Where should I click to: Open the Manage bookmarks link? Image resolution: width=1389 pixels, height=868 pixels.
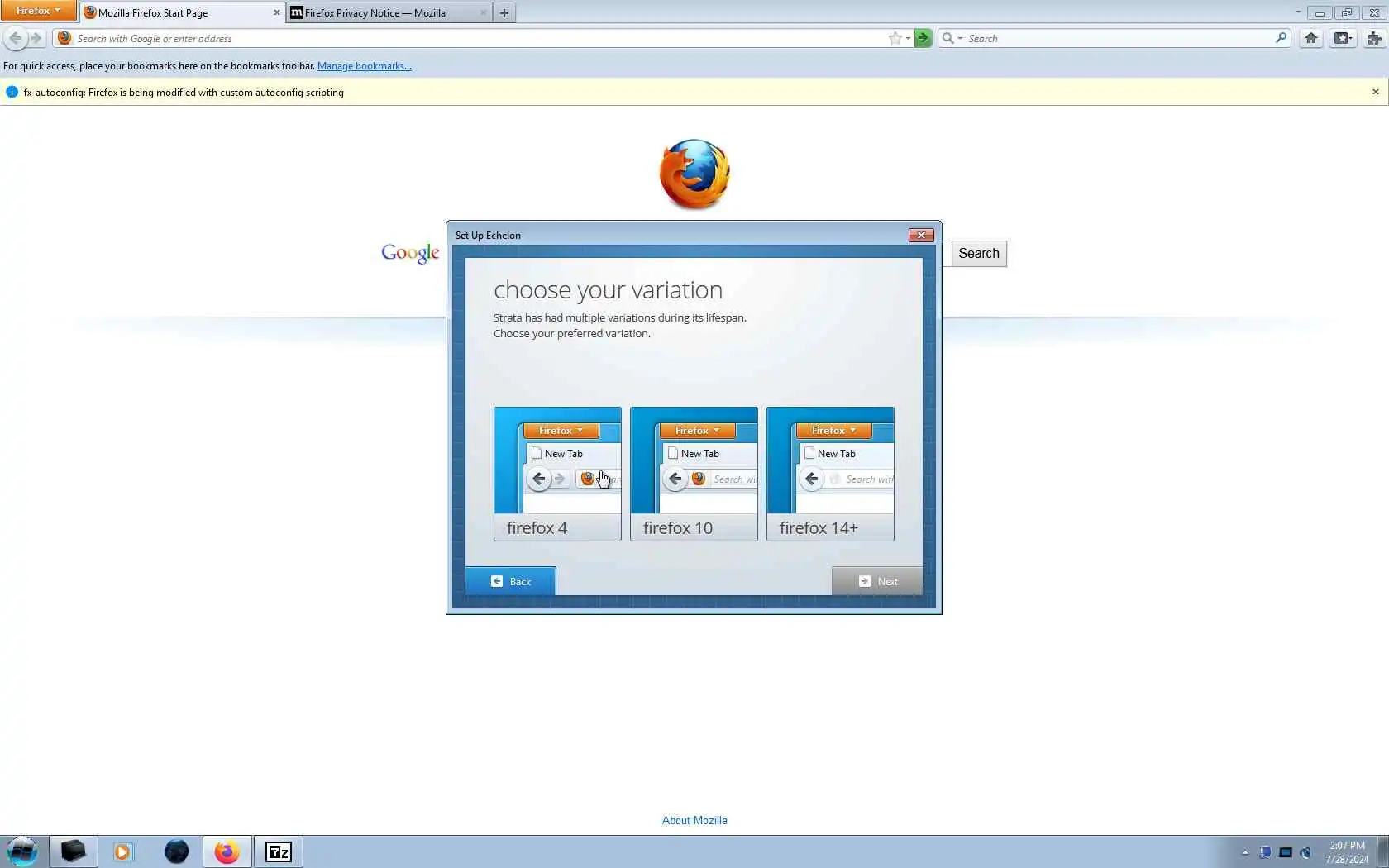pyautogui.click(x=365, y=66)
